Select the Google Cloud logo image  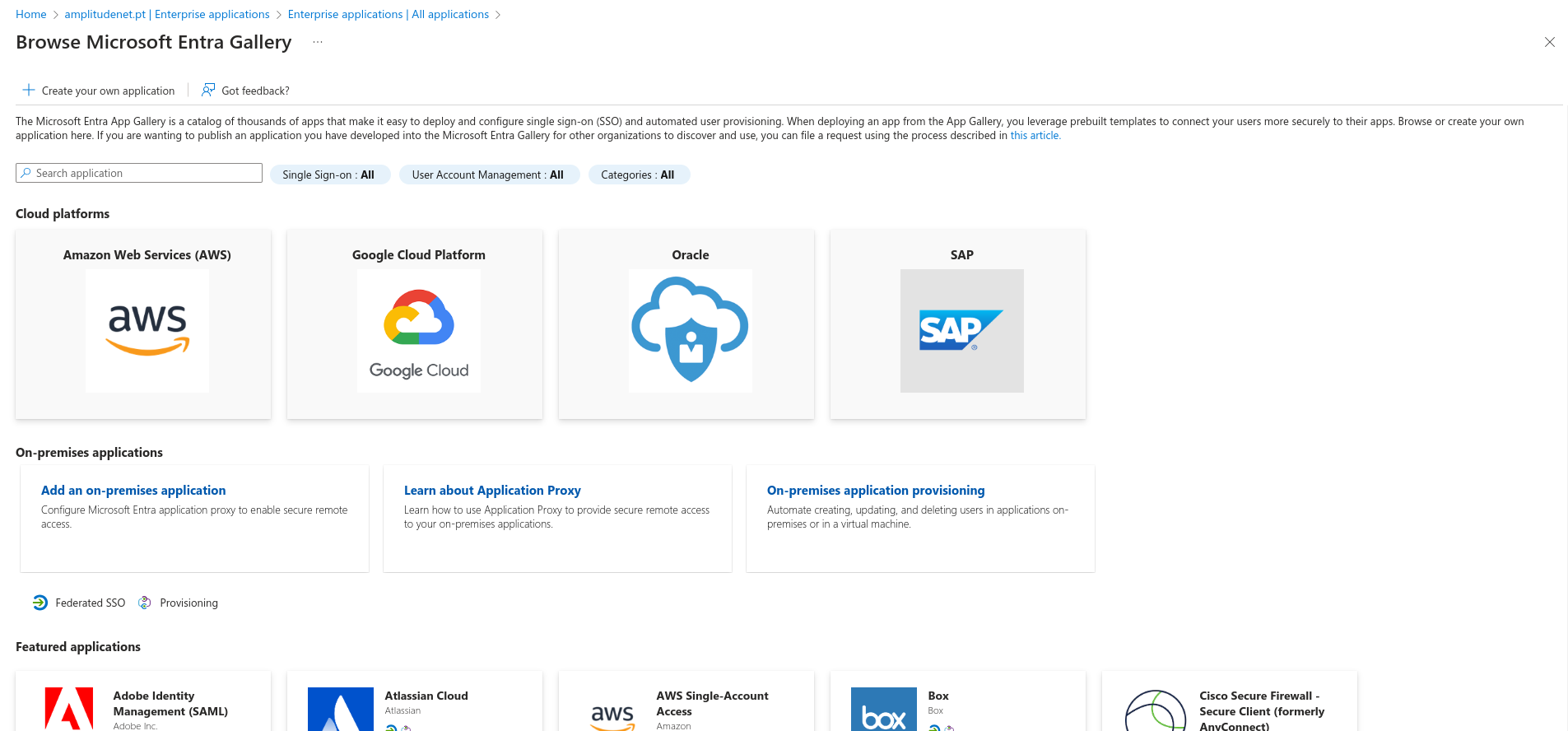click(419, 331)
